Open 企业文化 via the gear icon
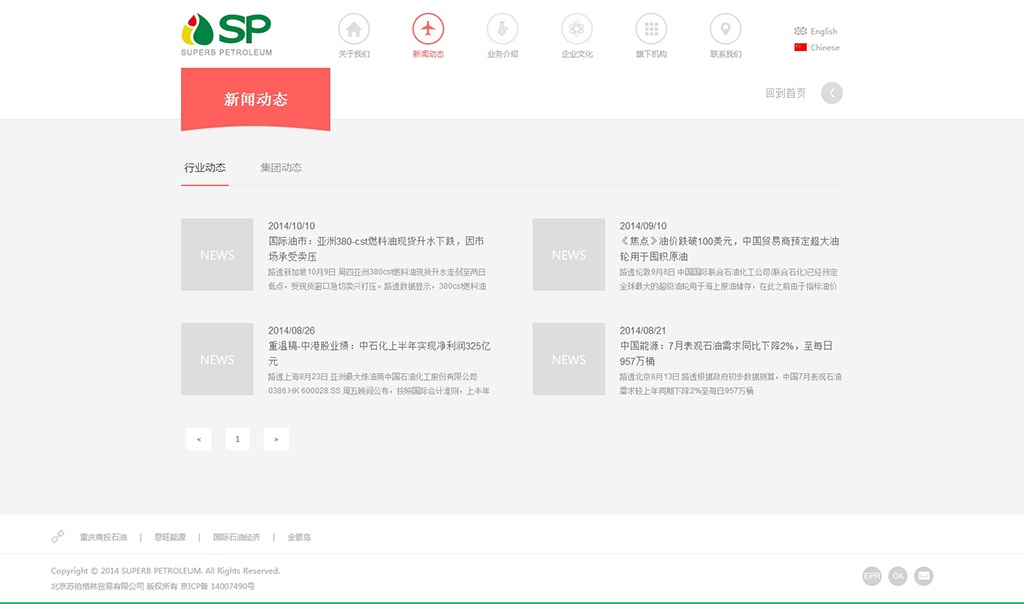The width and height of the screenshot is (1024, 604). click(x=576, y=29)
